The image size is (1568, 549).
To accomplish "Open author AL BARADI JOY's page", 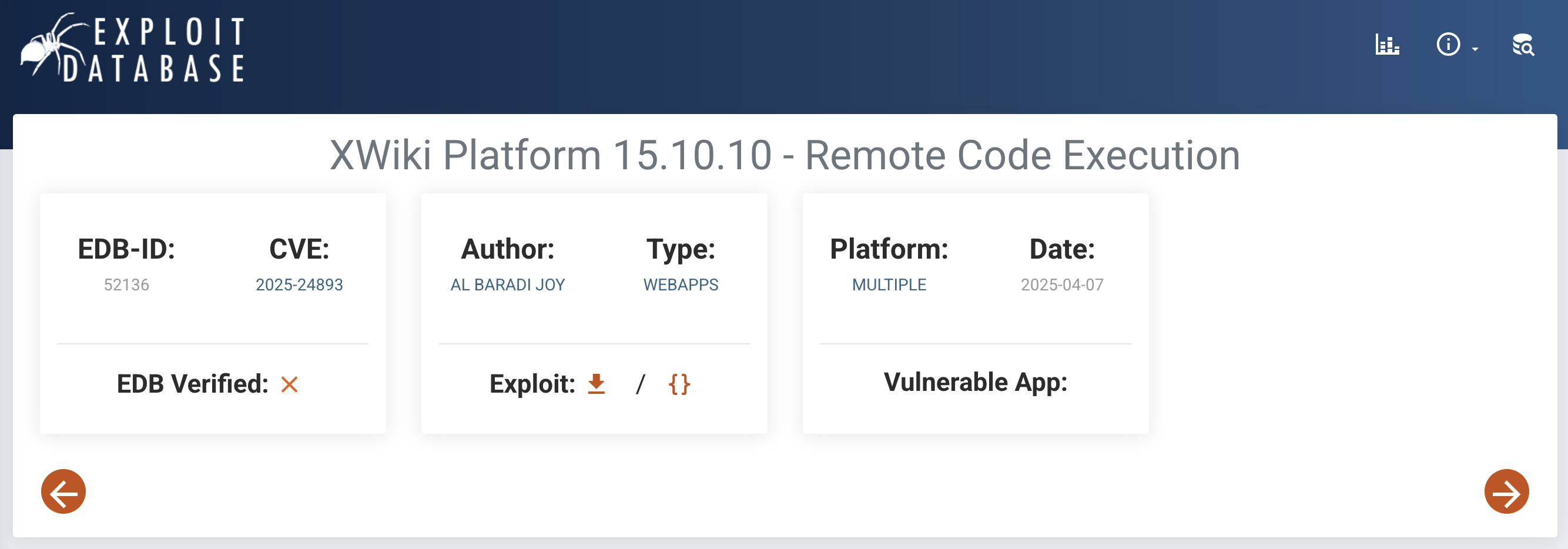I will (x=507, y=284).
